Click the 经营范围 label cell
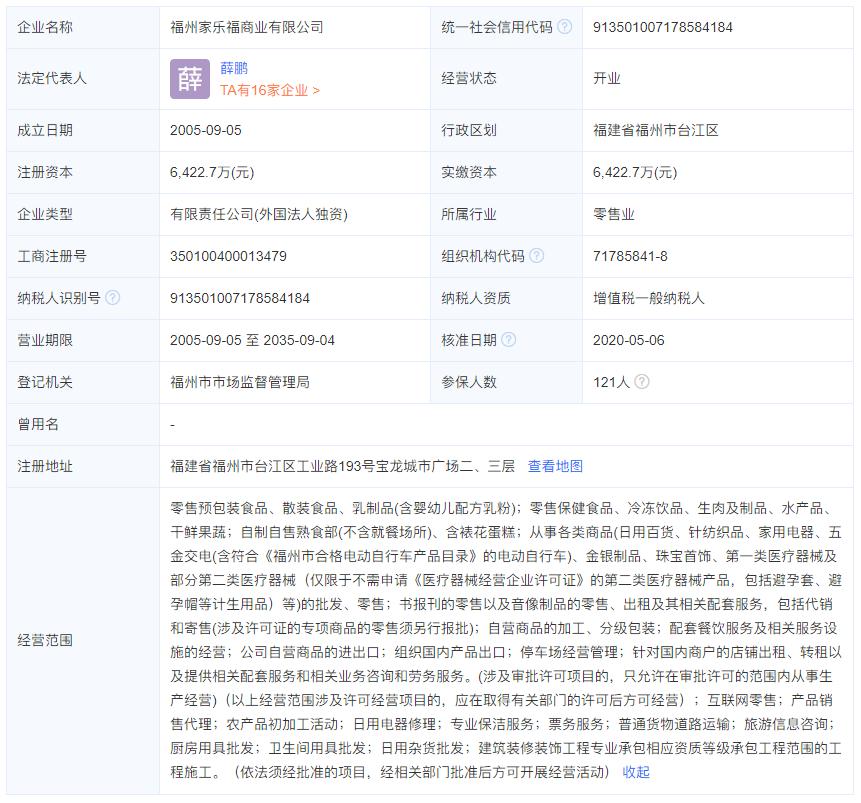The height and width of the screenshot is (803, 861). (83, 640)
